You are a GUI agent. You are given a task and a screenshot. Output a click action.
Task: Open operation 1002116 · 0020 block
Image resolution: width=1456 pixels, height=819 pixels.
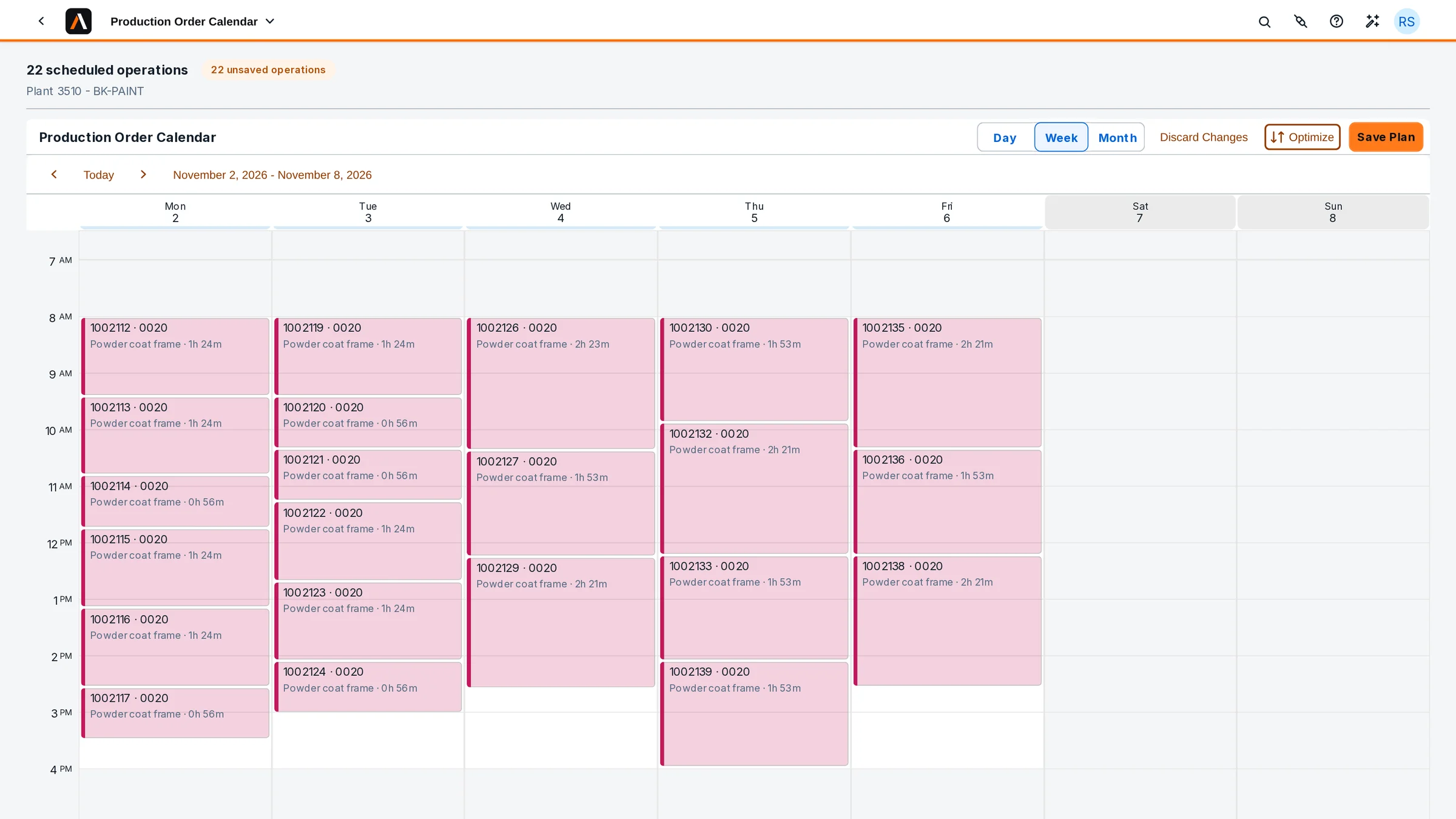coord(175,647)
